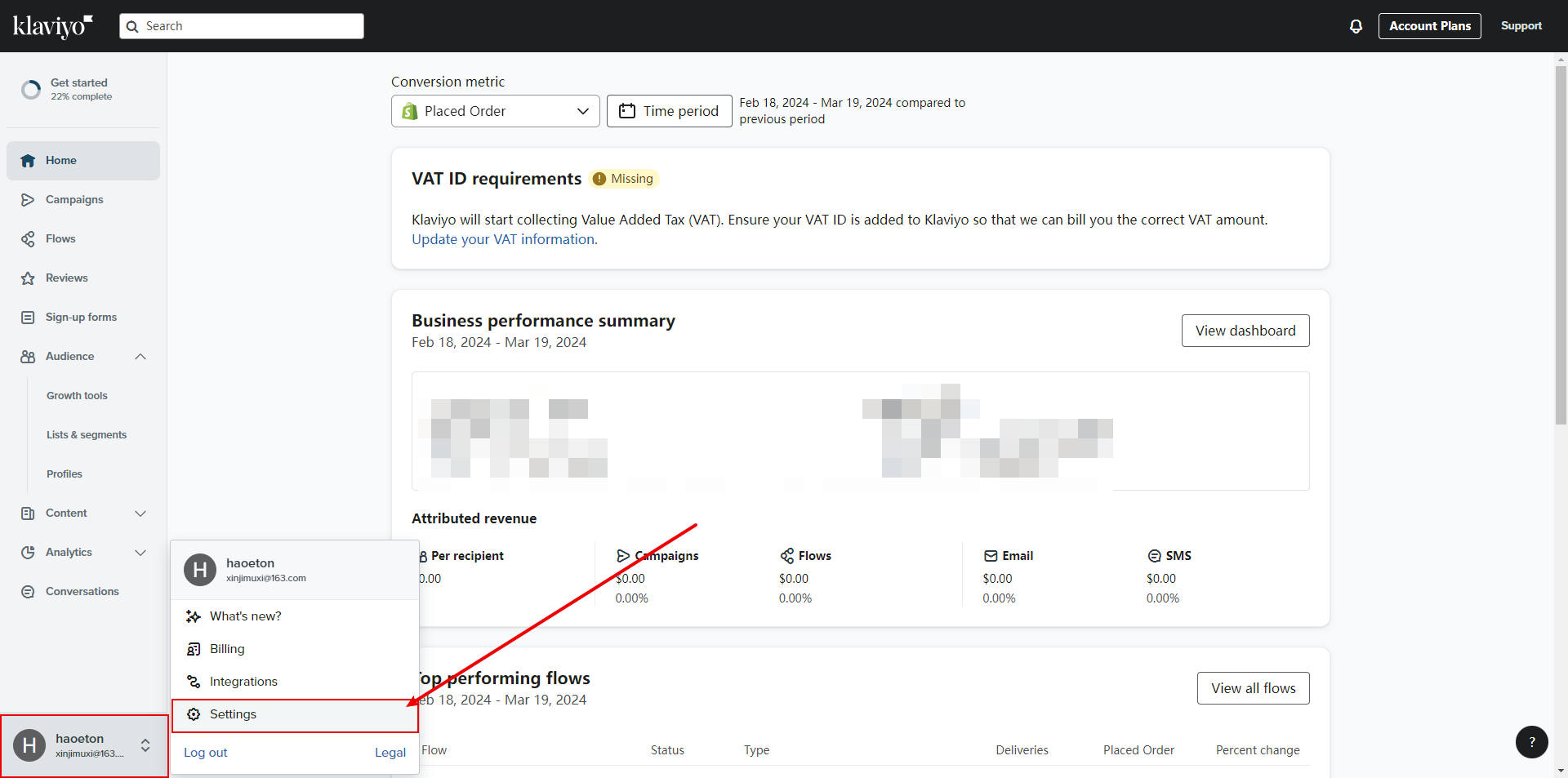Click the calendar icon in Time period
The height and width of the screenshot is (778, 1568).
coord(627,111)
